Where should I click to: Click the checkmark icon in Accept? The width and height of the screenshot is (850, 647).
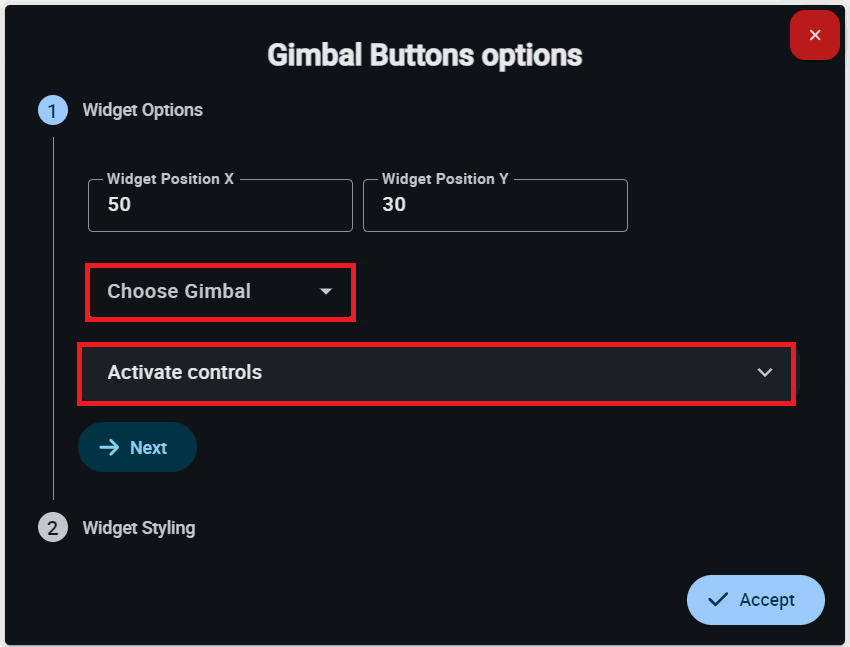click(x=717, y=600)
